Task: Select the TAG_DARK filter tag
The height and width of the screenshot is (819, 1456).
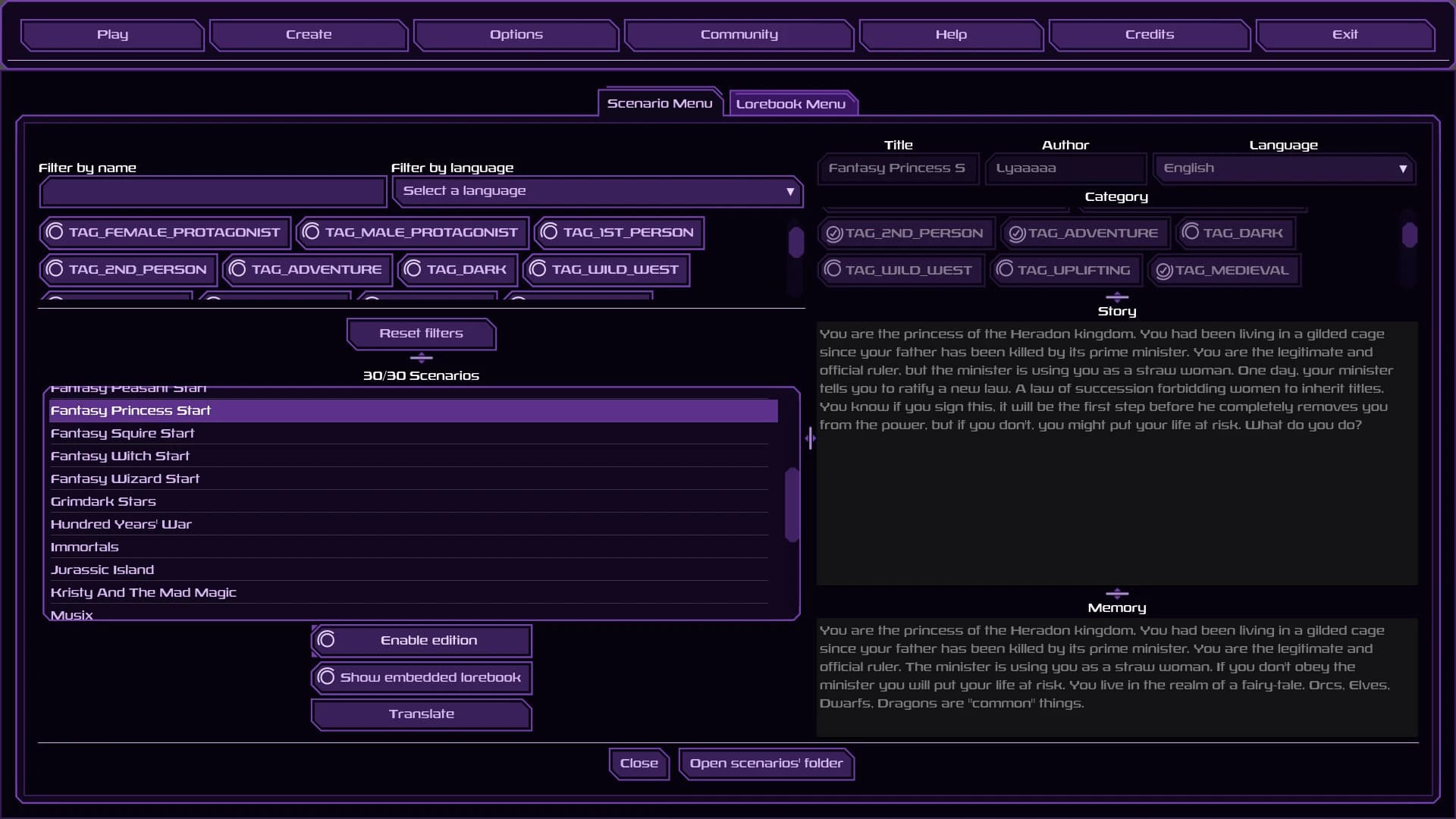Action: tap(456, 269)
